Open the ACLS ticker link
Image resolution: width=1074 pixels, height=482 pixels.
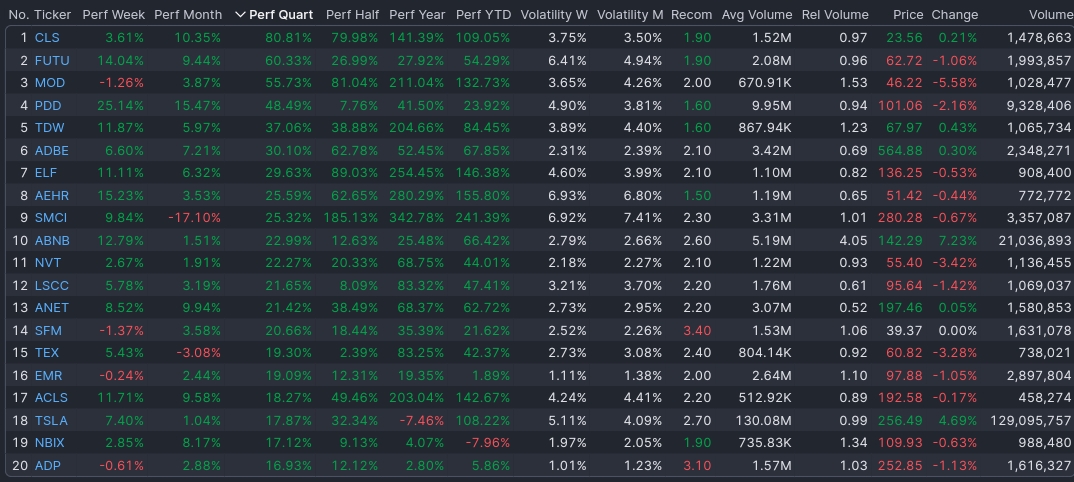[51, 398]
